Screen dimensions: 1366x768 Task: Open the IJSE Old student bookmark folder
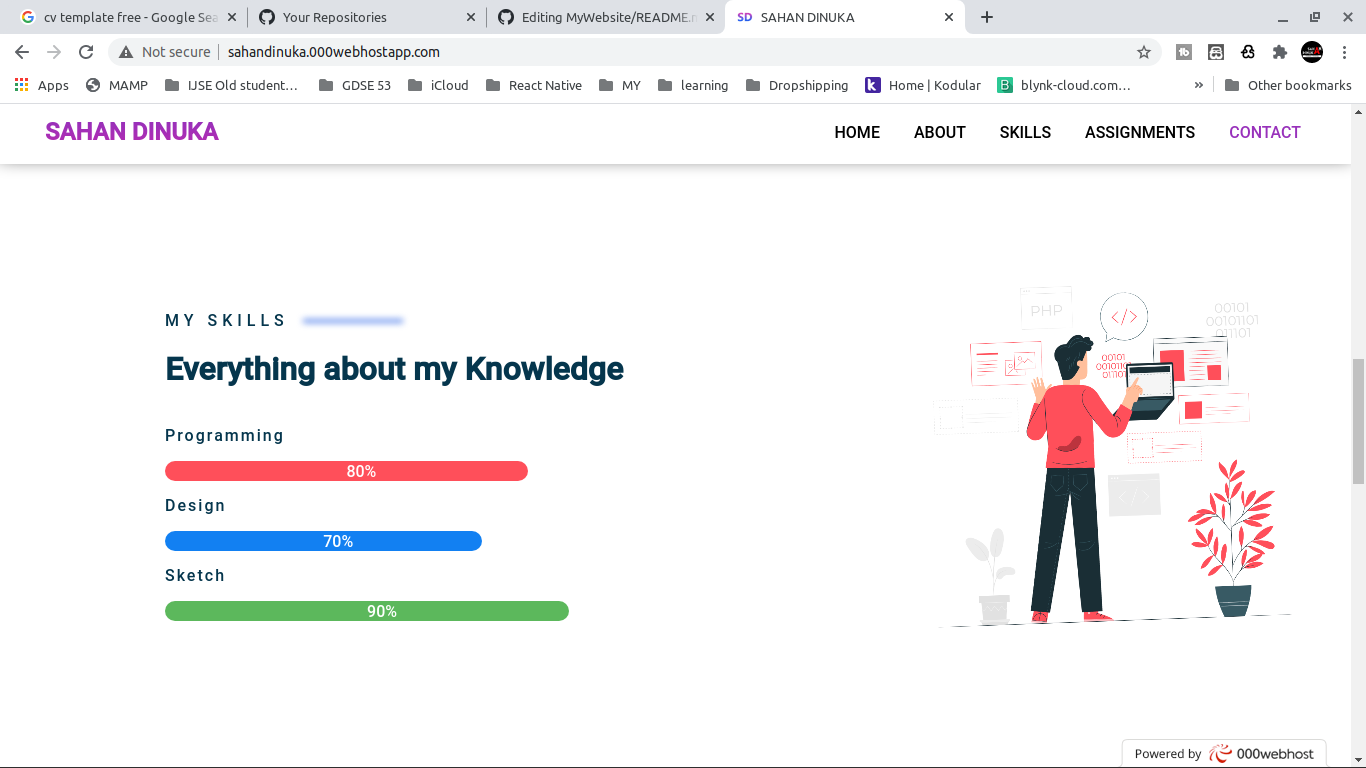point(232,85)
